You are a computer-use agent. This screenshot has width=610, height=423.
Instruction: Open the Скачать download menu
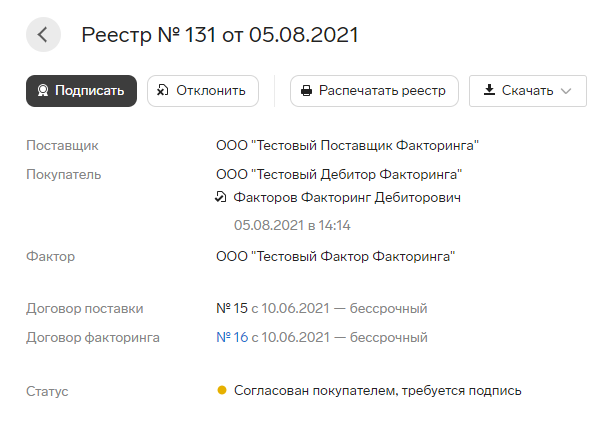pos(528,91)
